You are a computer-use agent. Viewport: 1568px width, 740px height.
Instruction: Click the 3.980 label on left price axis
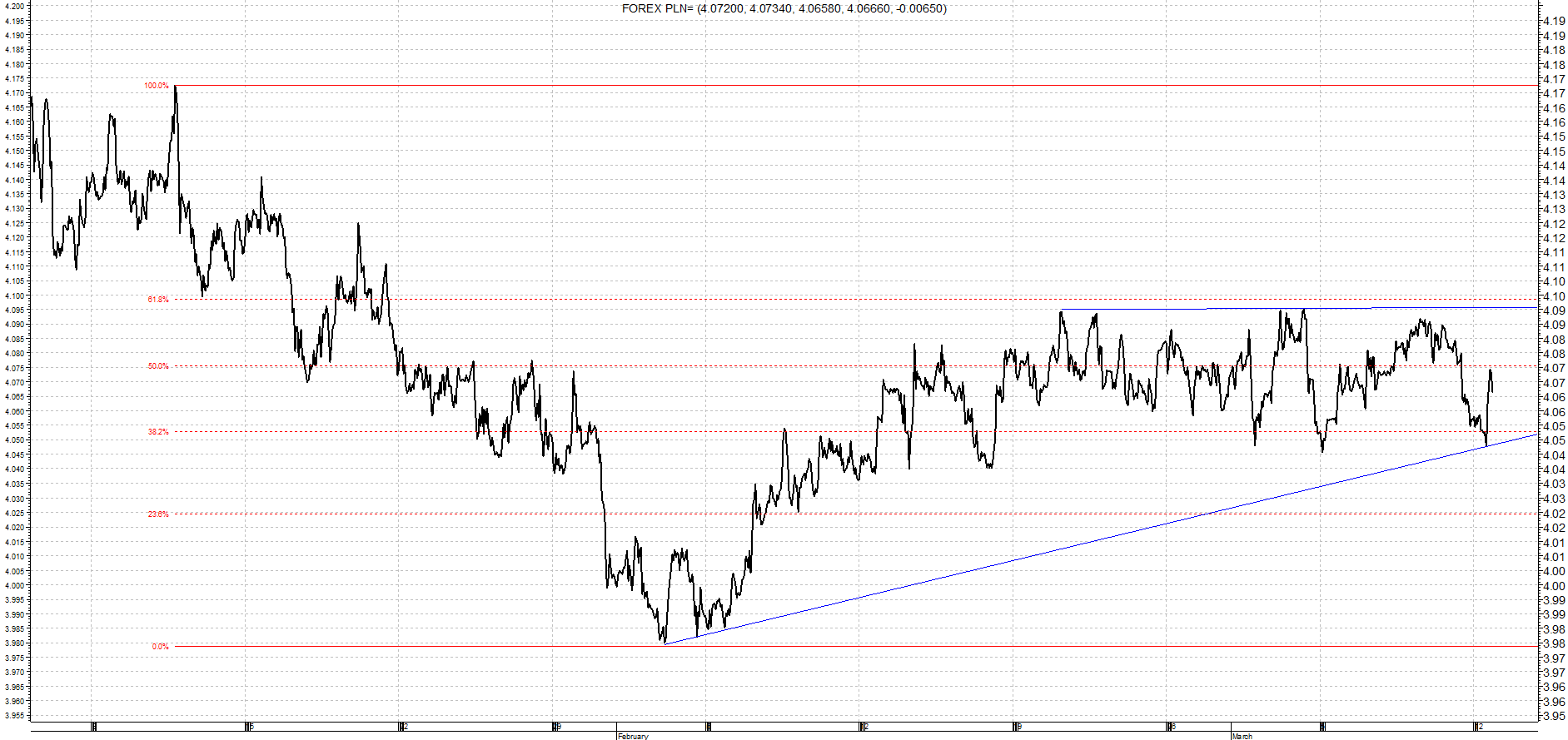point(13,643)
